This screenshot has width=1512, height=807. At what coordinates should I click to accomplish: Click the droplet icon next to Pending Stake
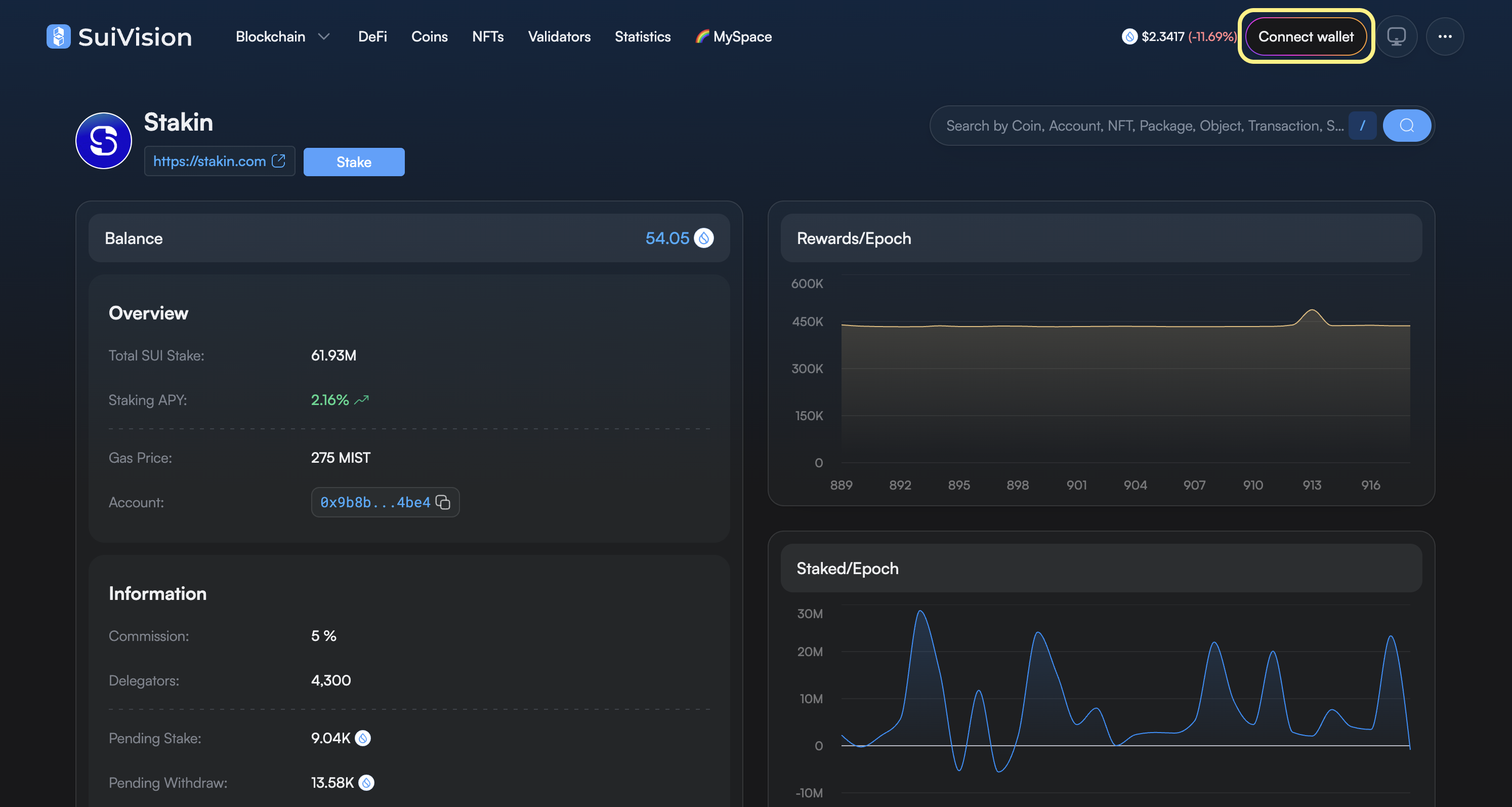[x=363, y=738]
